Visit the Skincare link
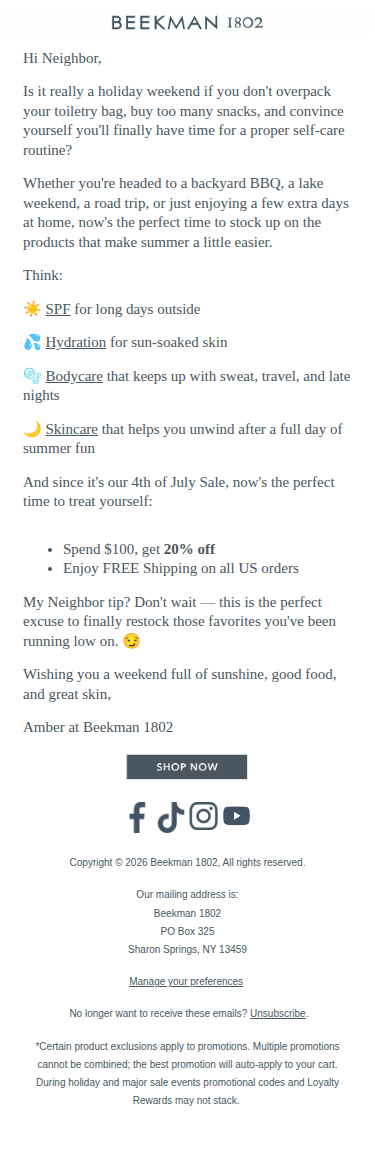375x1160 pixels. coord(72,429)
